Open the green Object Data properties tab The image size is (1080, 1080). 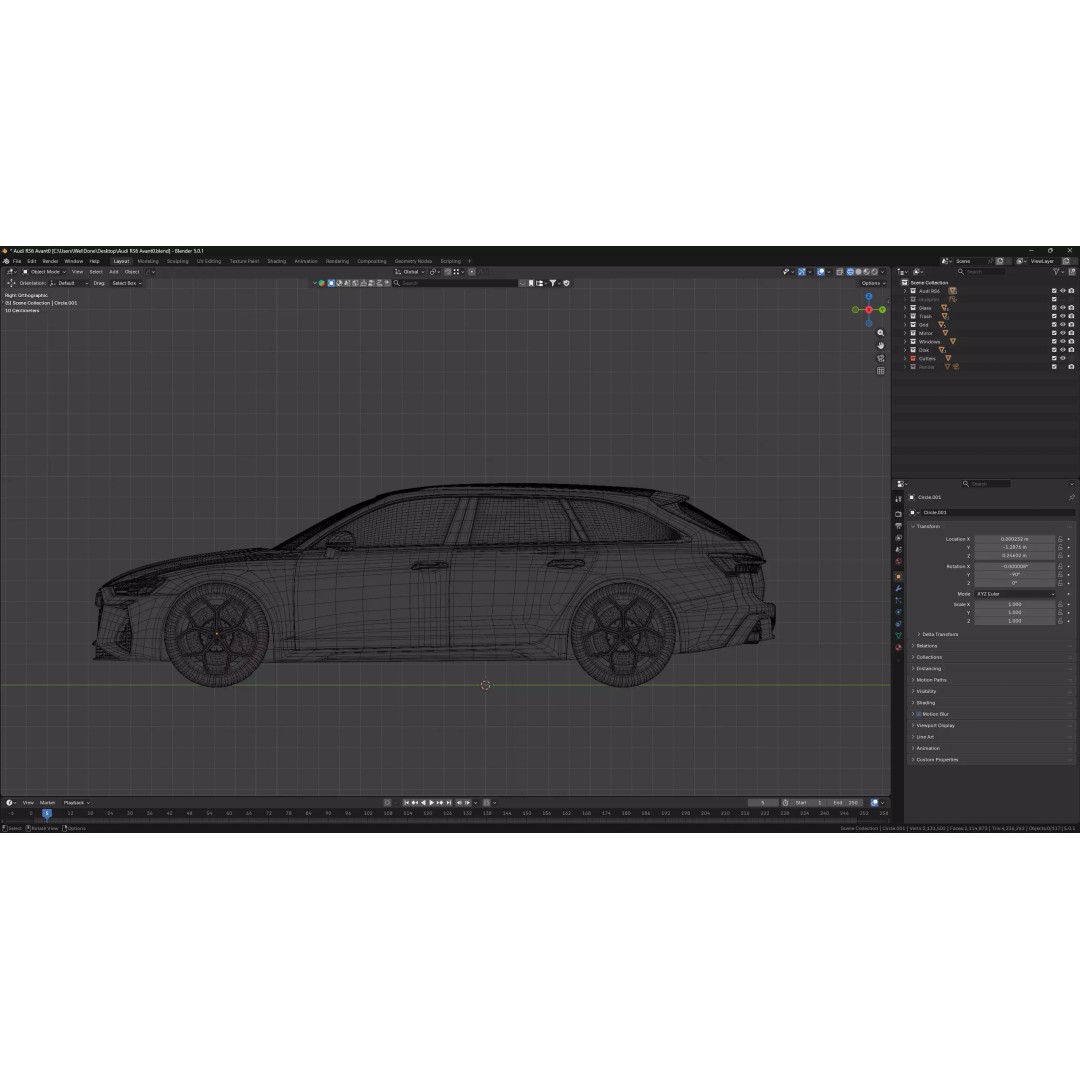[x=898, y=636]
